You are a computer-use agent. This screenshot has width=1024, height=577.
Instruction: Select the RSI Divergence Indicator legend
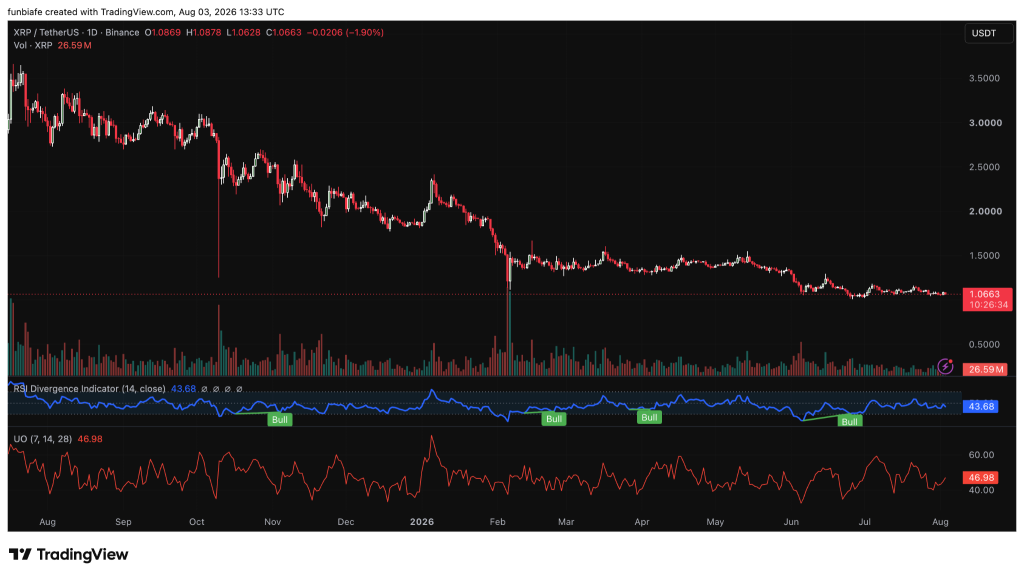(89, 388)
